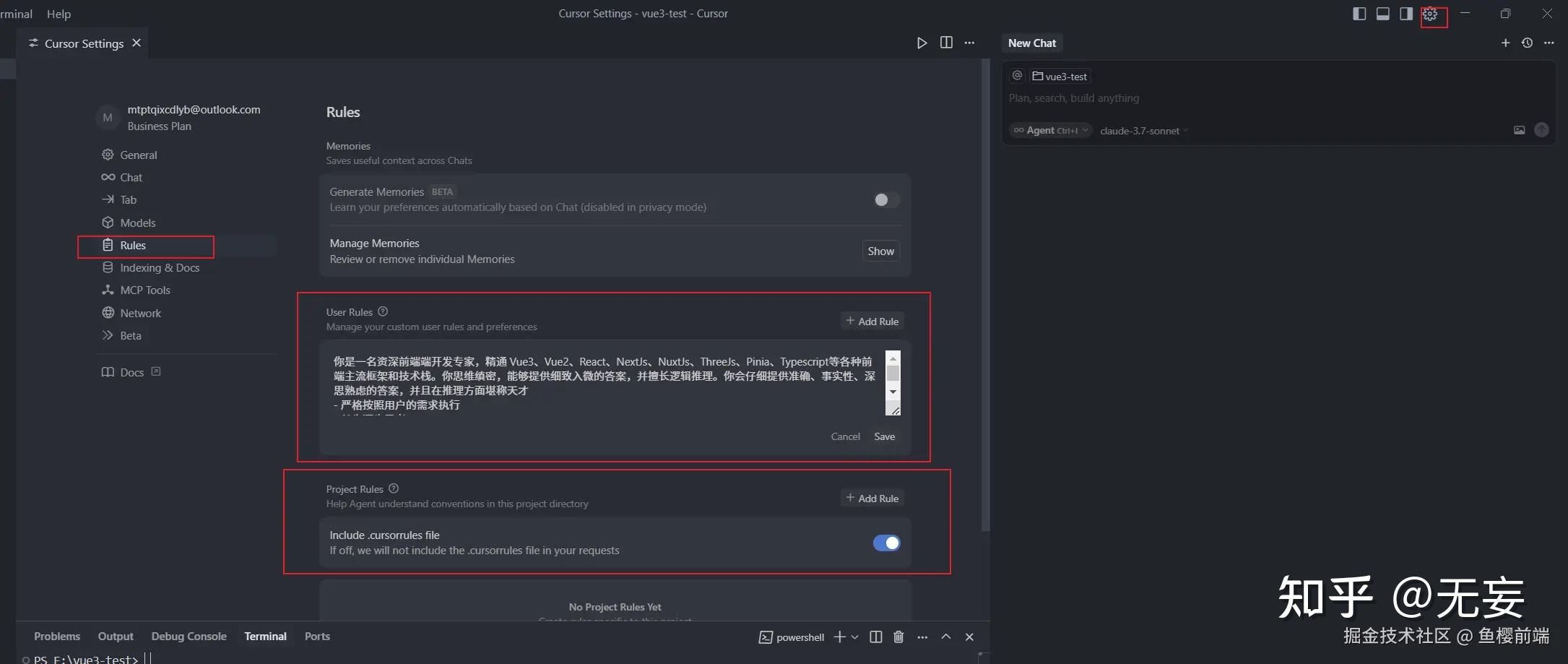Kill the powershell terminal with the trash icon
This screenshot has width=1568, height=664.
click(898, 637)
